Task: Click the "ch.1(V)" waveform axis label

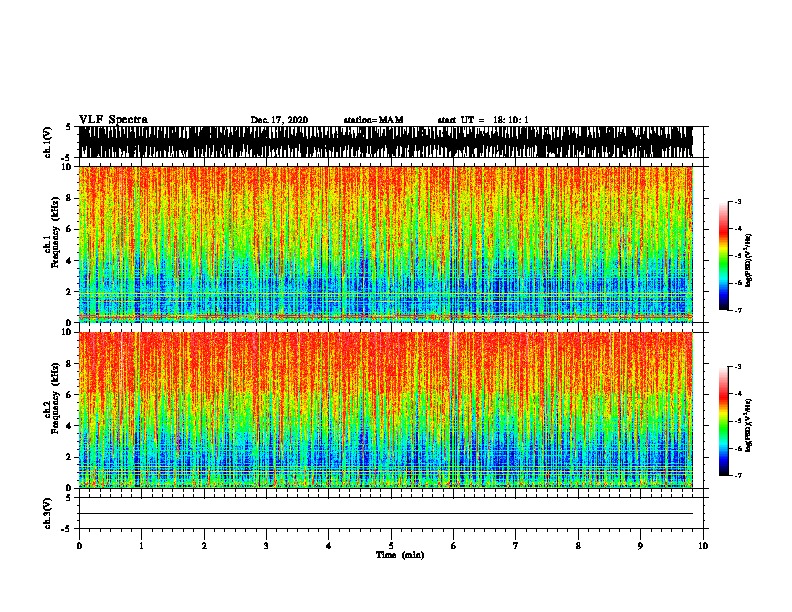Action: (48, 142)
